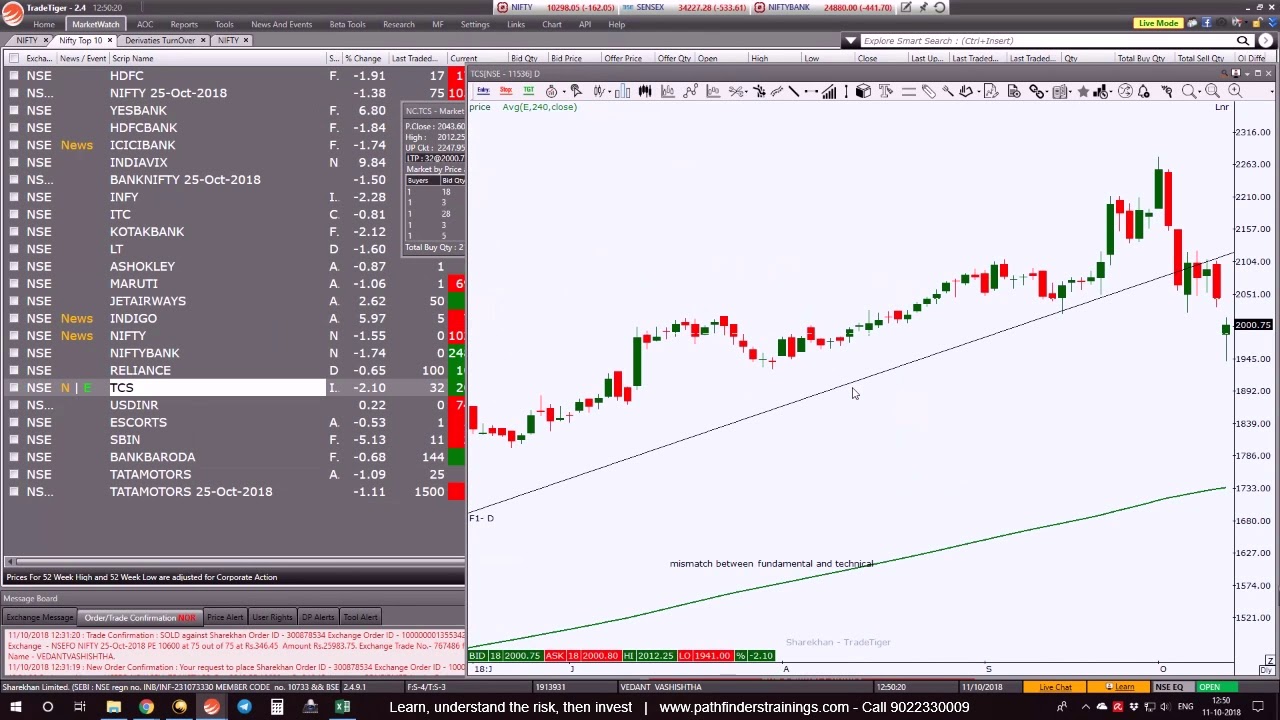The height and width of the screenshot is (720, 1280).
Task: Open News link for INDIGO
Action: pyautogui.click(x=76, y=318)
